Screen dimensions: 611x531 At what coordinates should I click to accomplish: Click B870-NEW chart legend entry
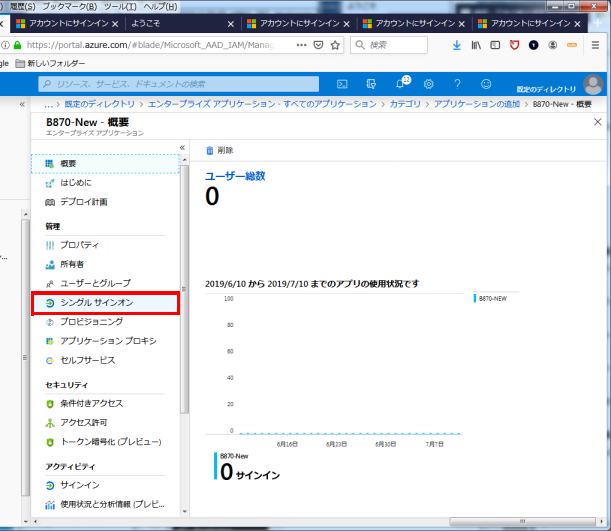490,298
